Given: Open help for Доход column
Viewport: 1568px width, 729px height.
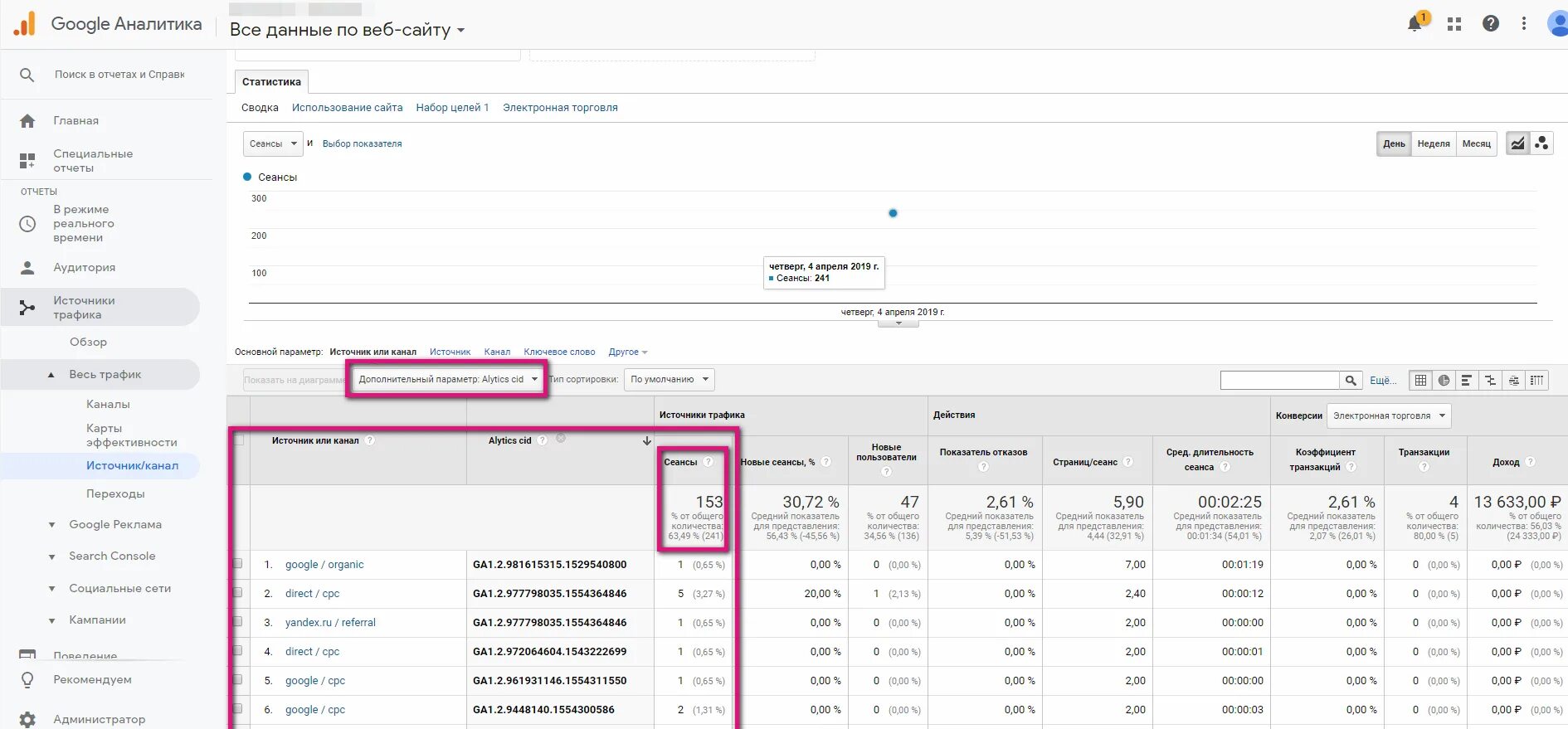Looking at the screenshot, I should point(1531,462).
